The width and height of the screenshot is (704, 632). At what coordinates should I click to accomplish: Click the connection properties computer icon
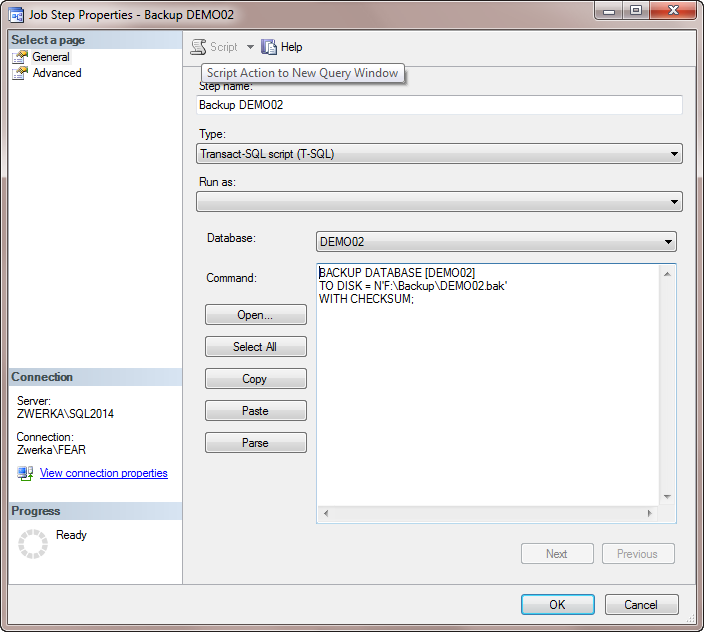point(25,473)
